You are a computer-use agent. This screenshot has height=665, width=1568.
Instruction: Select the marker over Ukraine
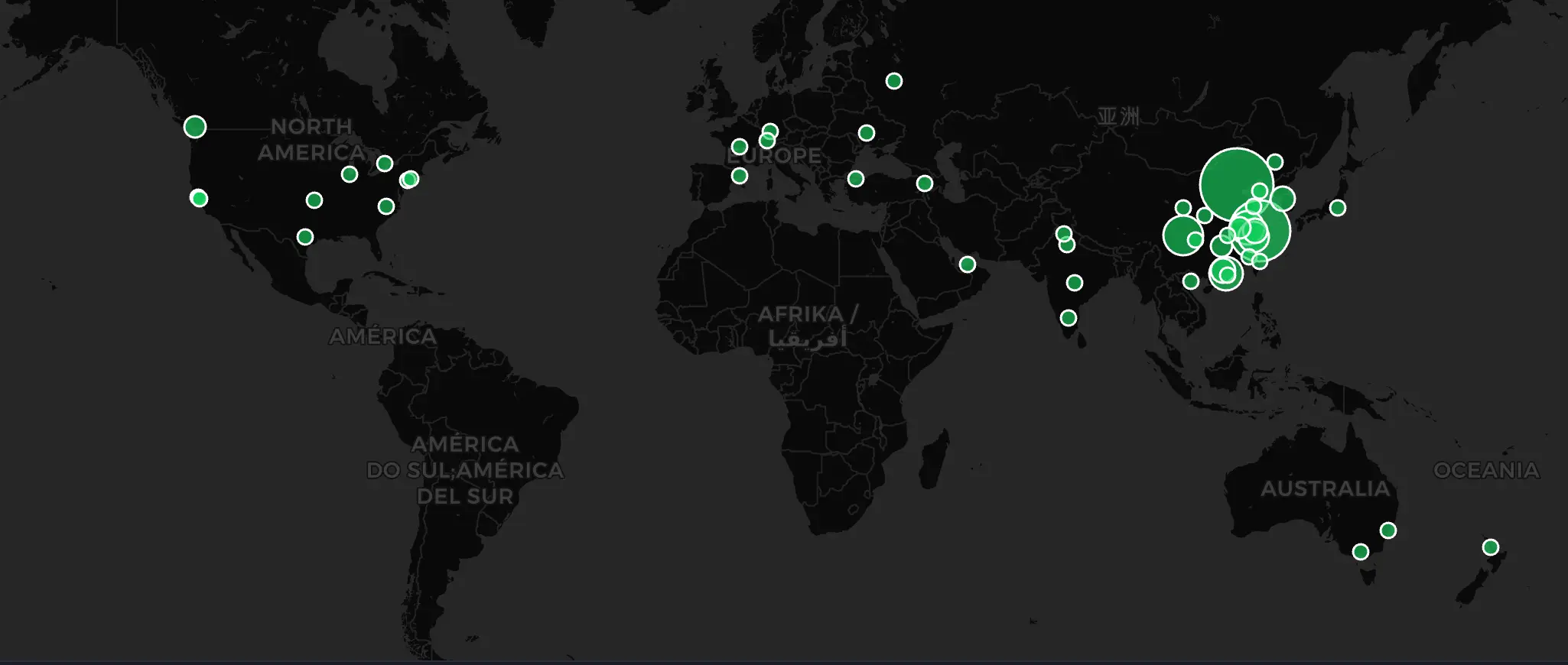pyautogui.click(x=867, y=133)
